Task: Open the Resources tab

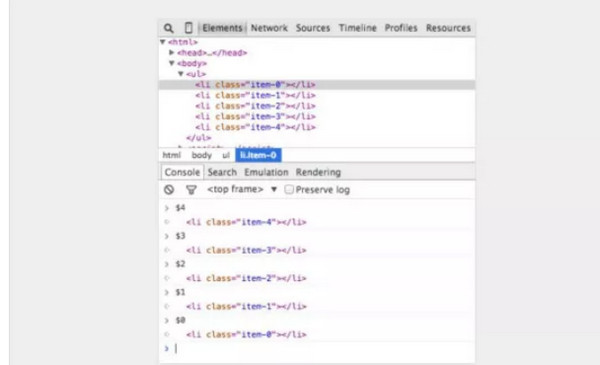Action: coord(448,28)
